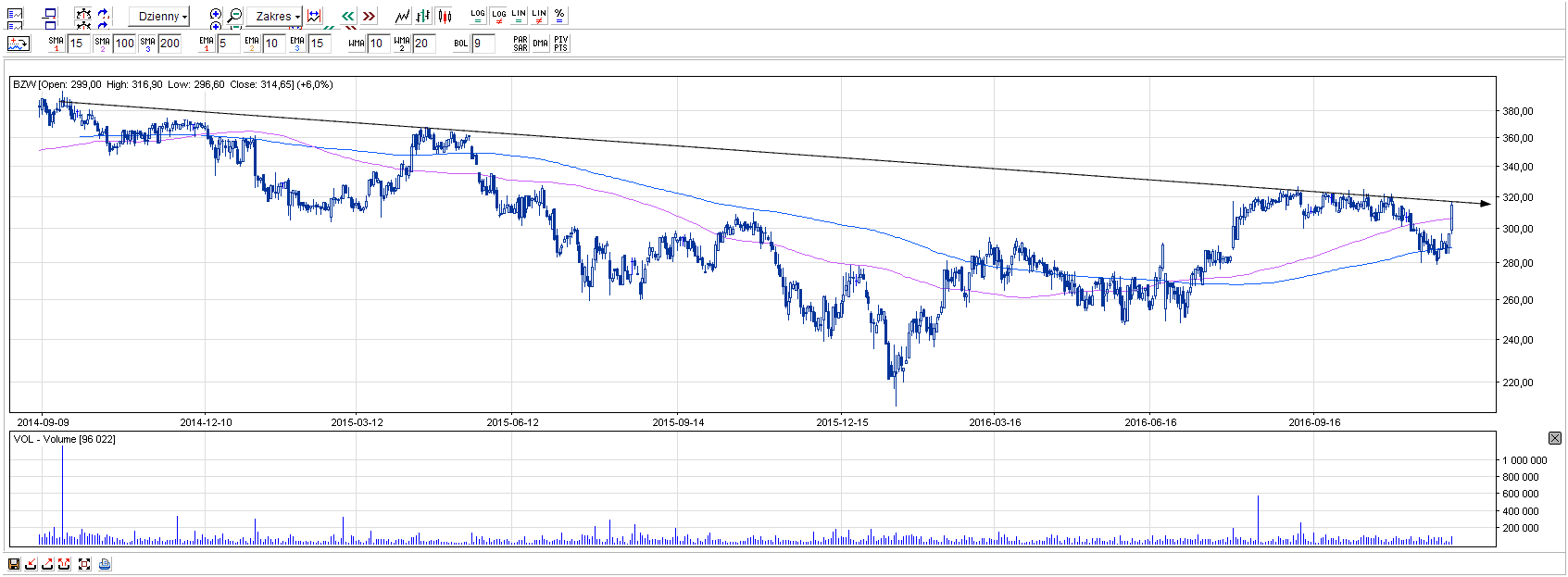Click the fullscreen chart icon
Viewport: 1568px width, 577px height.
pos(84,563)
